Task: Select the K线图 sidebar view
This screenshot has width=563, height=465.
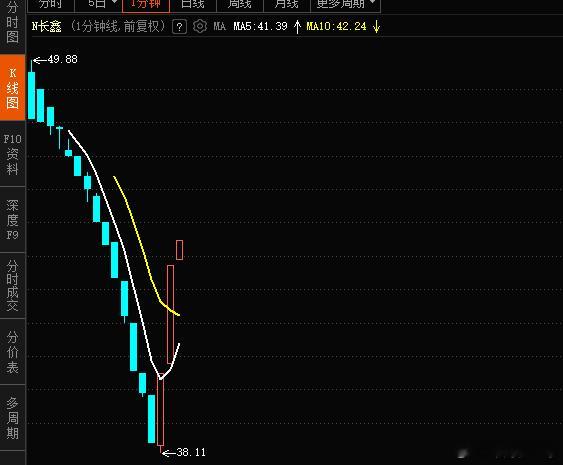Action: pyautogui.click(x=13, y=88)
